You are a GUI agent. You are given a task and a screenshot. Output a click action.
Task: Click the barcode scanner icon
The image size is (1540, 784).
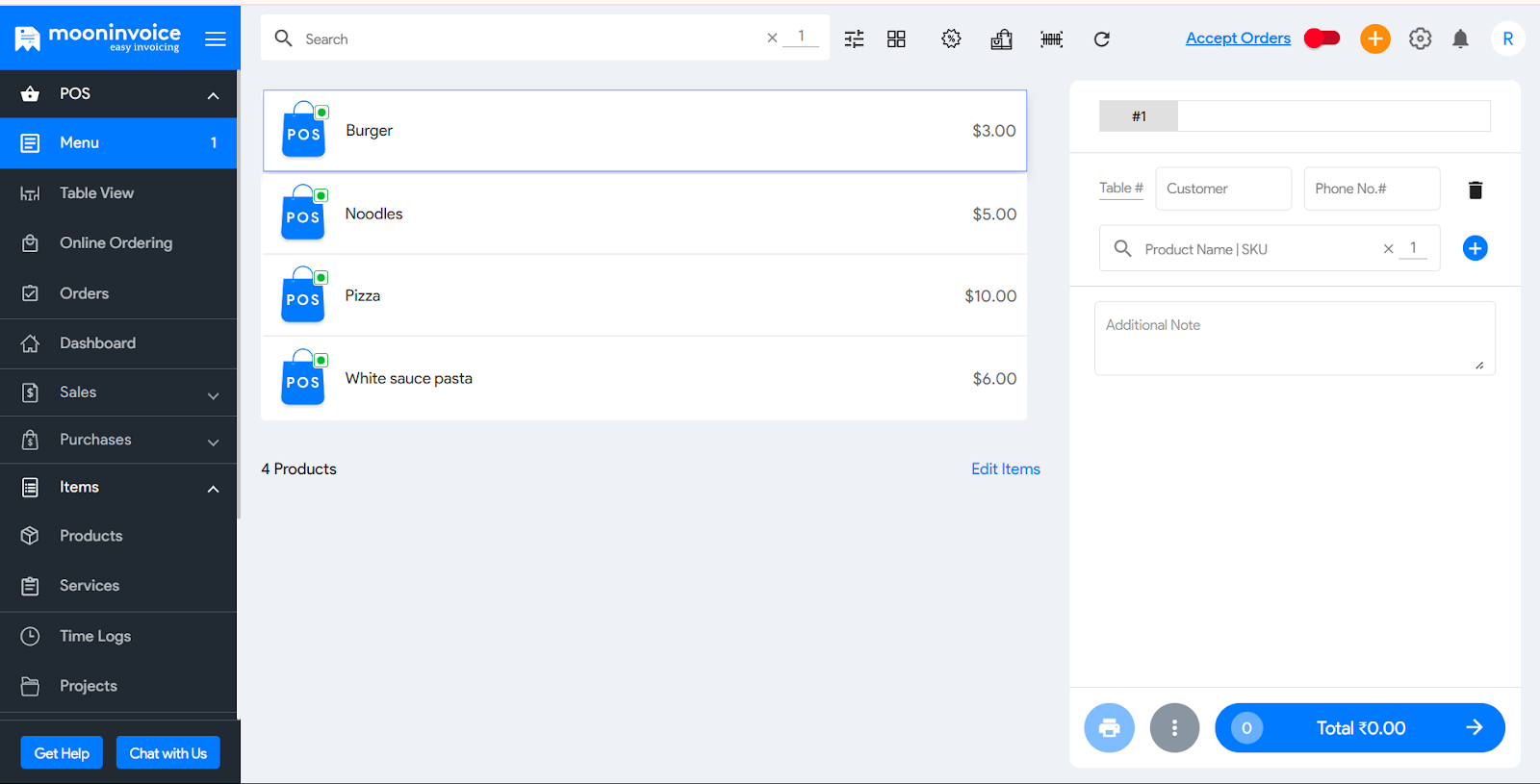point(1051,39)
